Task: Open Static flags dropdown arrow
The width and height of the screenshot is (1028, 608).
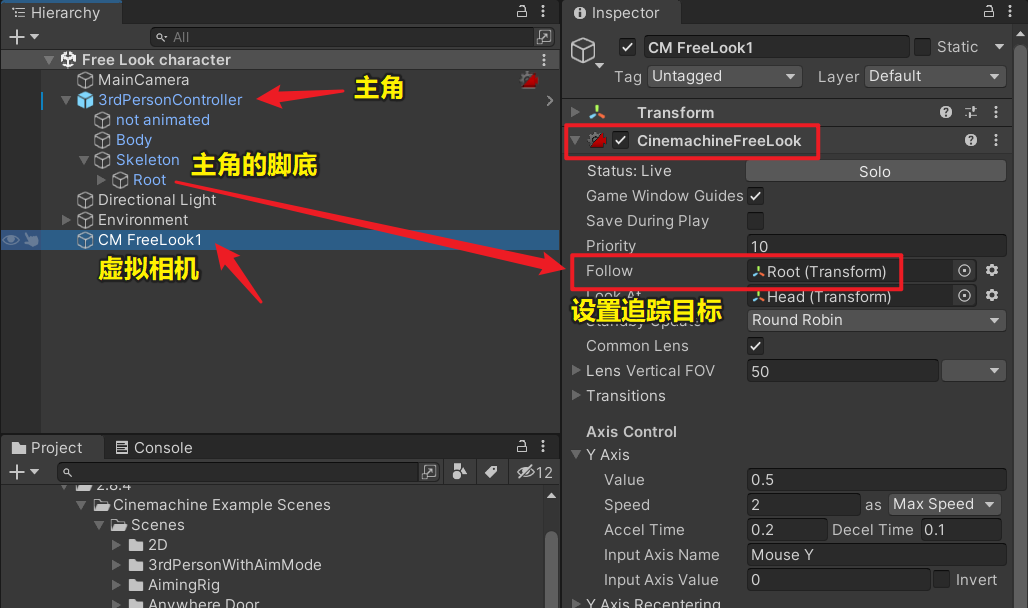Action: coord(999,47)
